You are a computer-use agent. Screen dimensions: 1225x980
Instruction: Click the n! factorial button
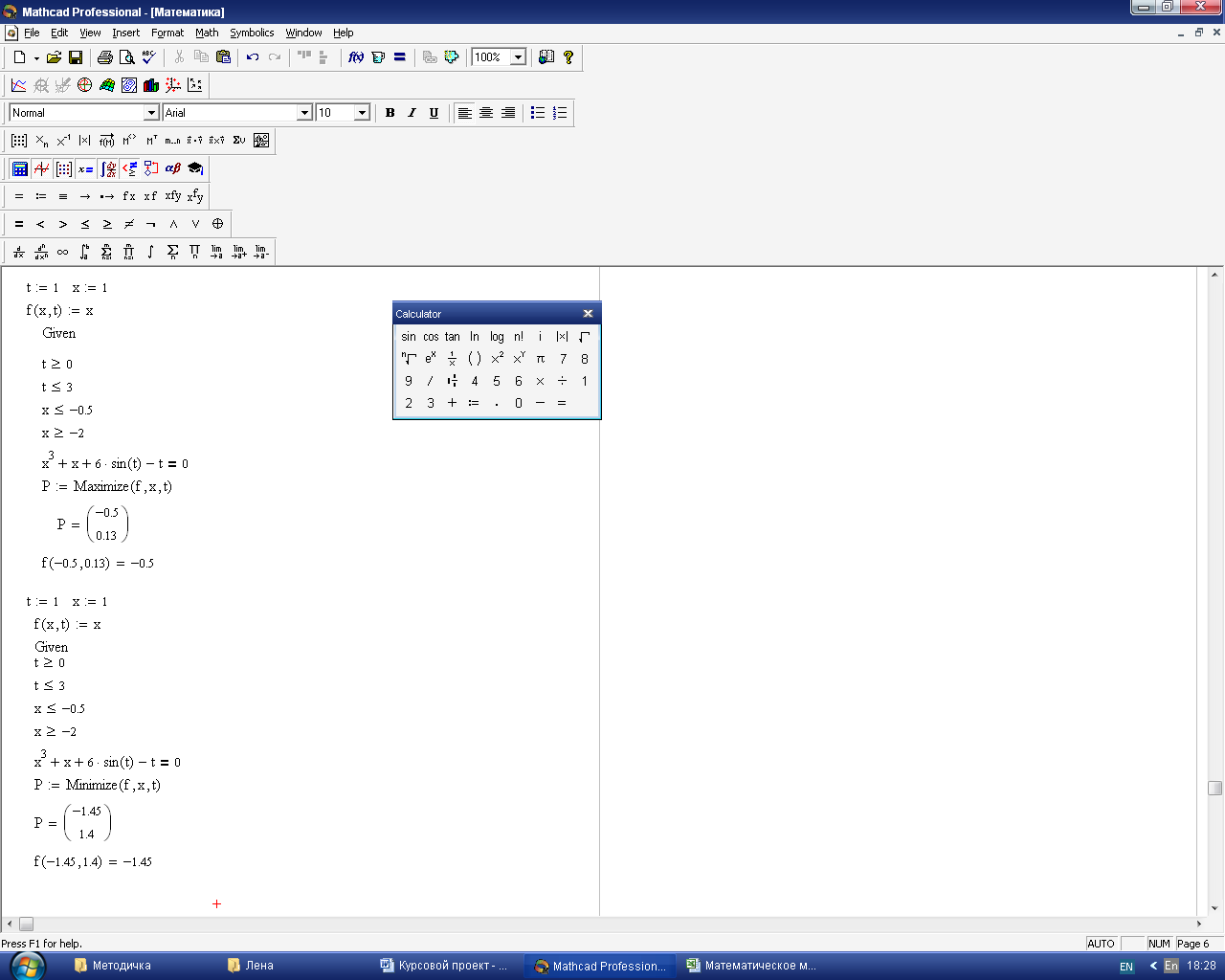pos(519,337)
